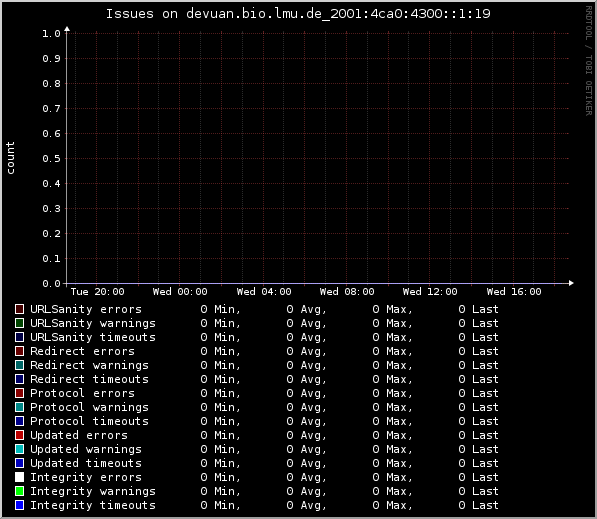Viewport: 597px width, 519px height.
Task: Click the graph title text
Action: pyautogui.click(x=298, y=14)
